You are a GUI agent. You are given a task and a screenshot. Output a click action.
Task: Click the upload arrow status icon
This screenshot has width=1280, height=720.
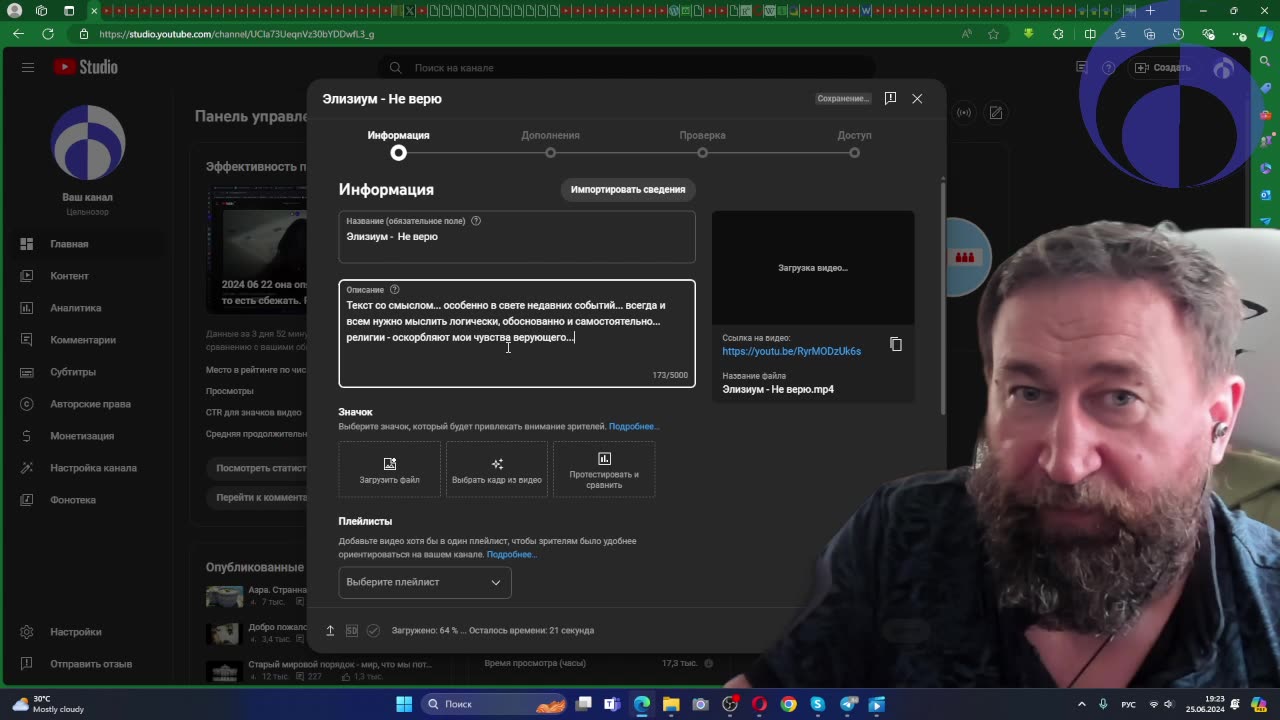[x=330, y=630]
